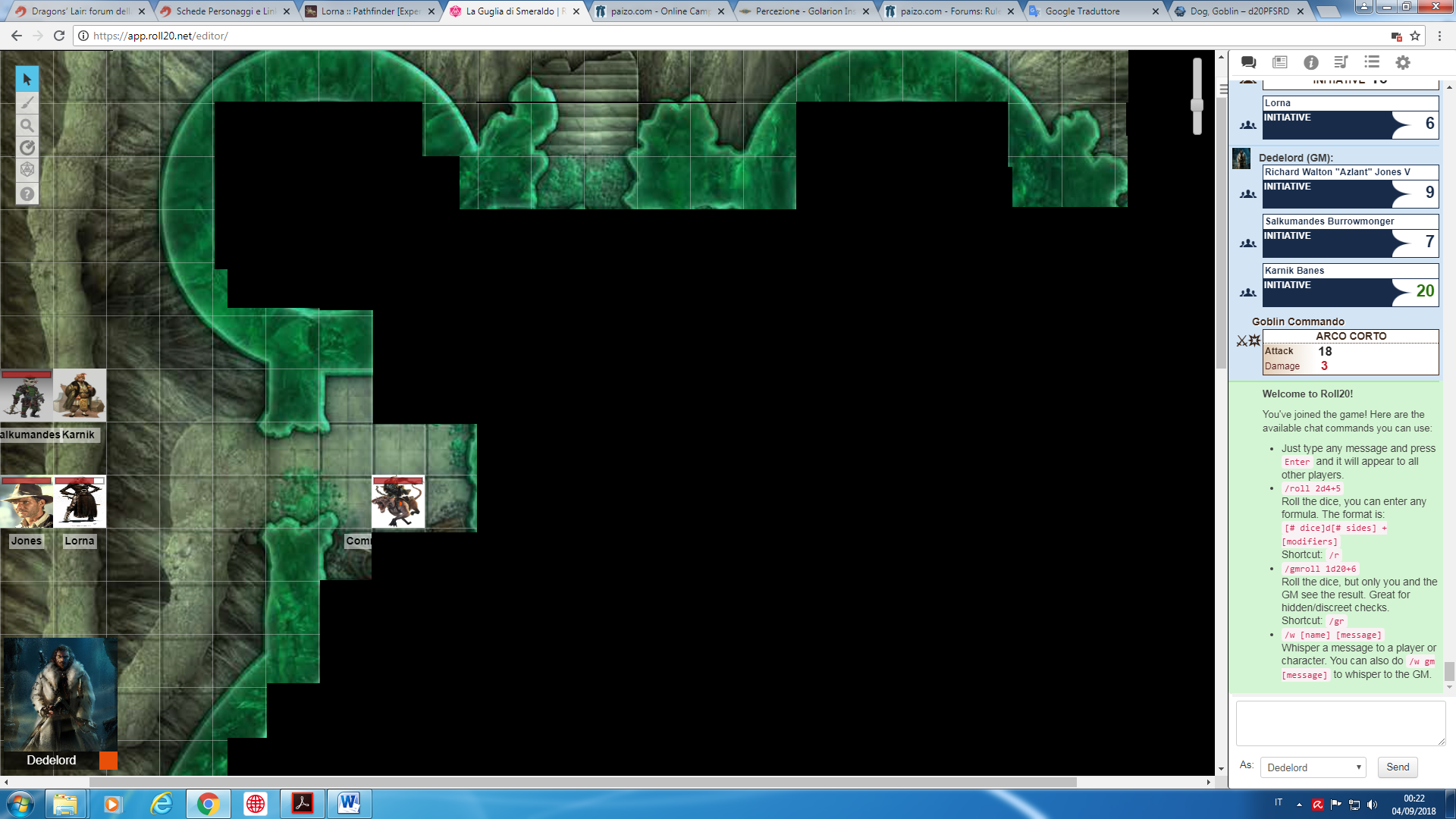Screen dimensions: 1456x819
Task: Open the My Settings gear tab
Action: point(1403,62)
